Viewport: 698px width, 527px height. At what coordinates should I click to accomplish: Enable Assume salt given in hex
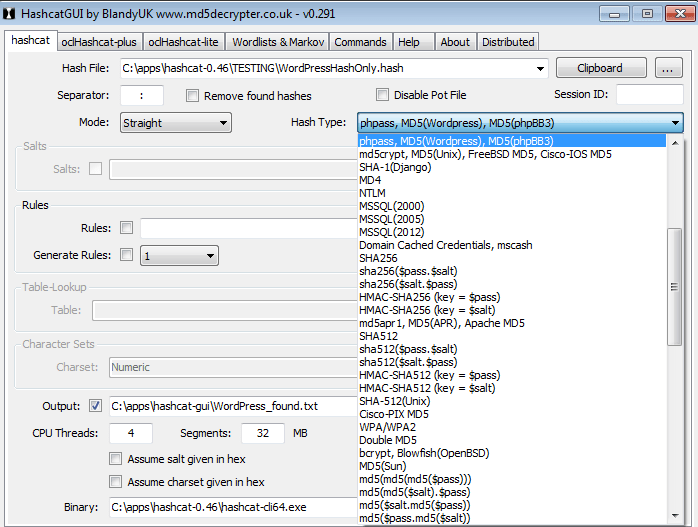pyautogui.click(x=116, y=459)
